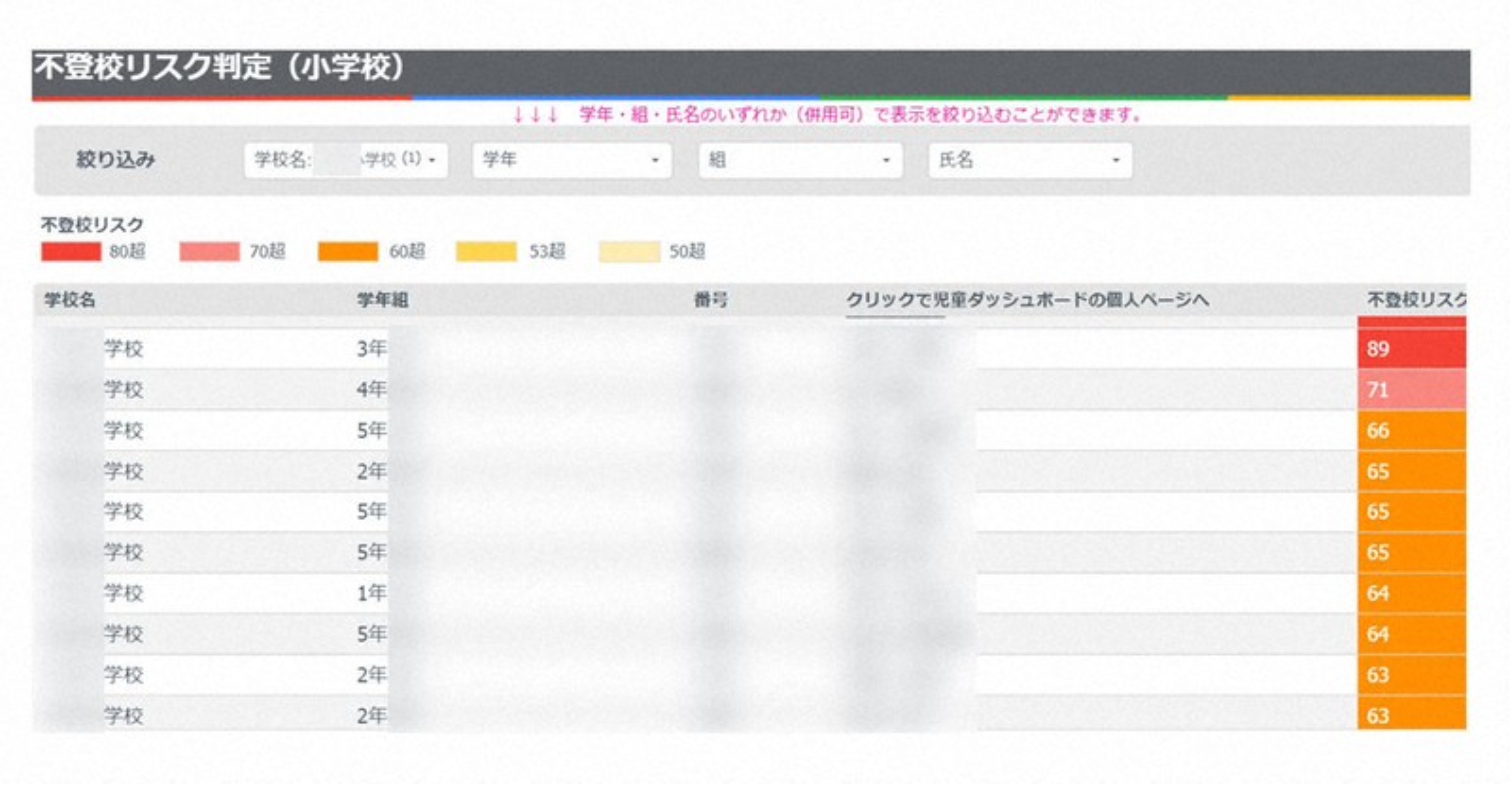Expand the 氏名 filter dropdown
Viewport: 1512px width, 788px height.
point(1029,160)
